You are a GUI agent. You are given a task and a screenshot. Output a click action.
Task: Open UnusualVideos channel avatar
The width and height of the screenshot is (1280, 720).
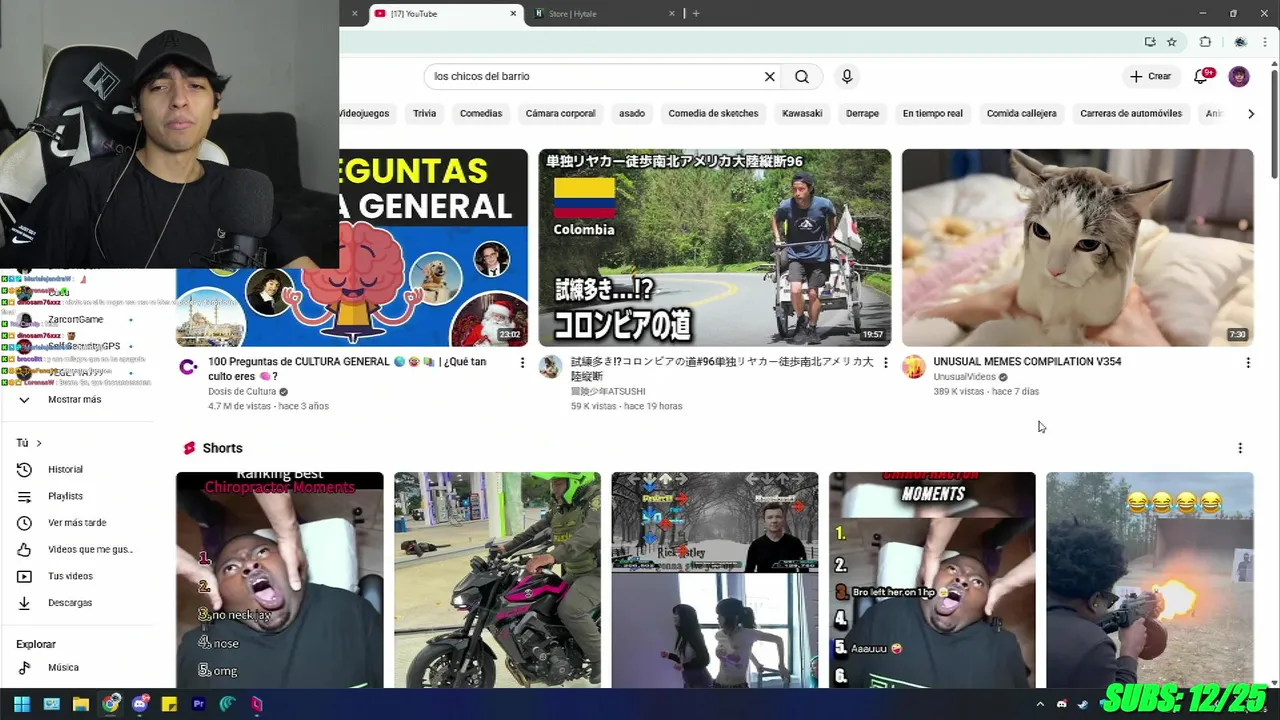click(914, 367)
